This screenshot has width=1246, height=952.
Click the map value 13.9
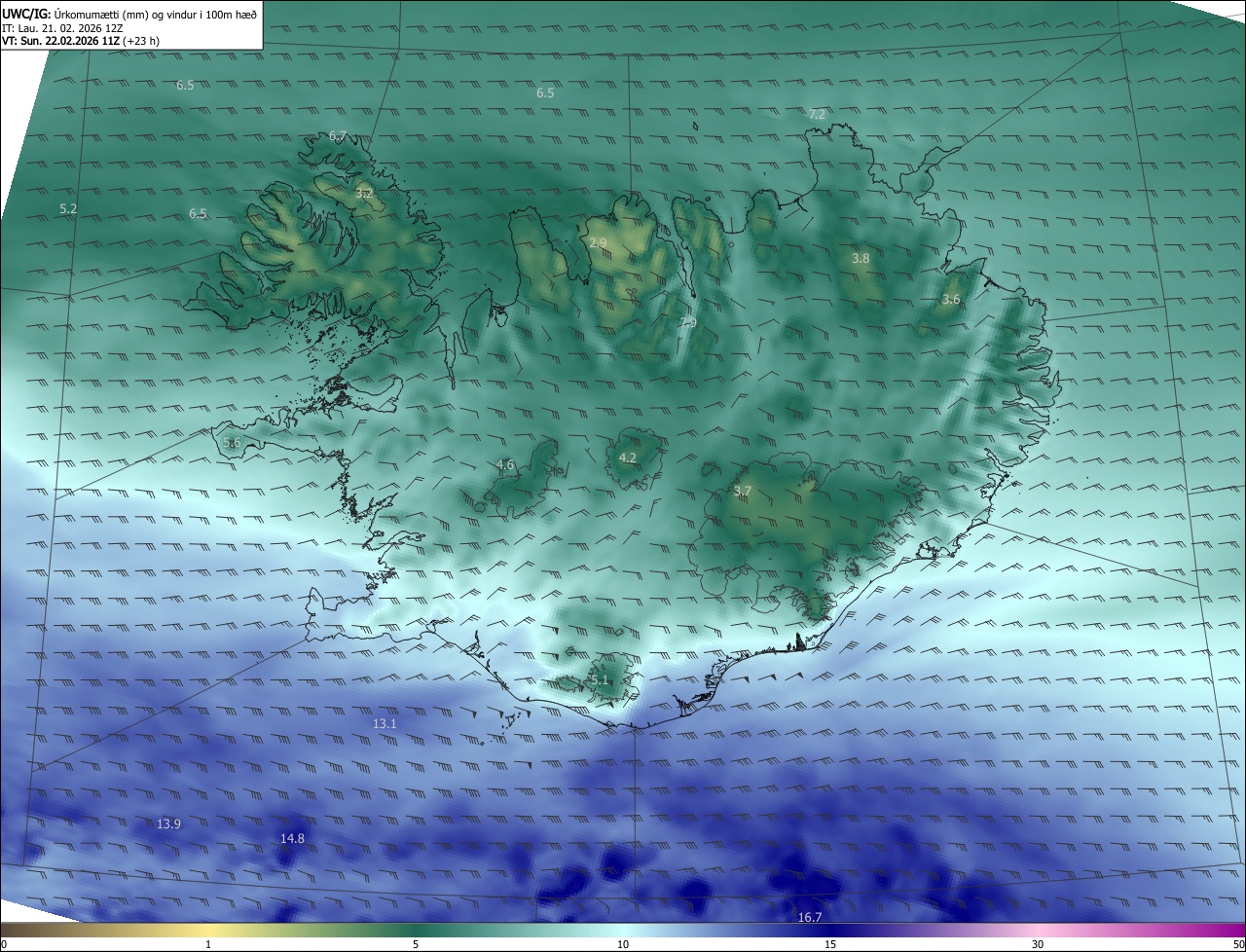(x=168, y=824)
